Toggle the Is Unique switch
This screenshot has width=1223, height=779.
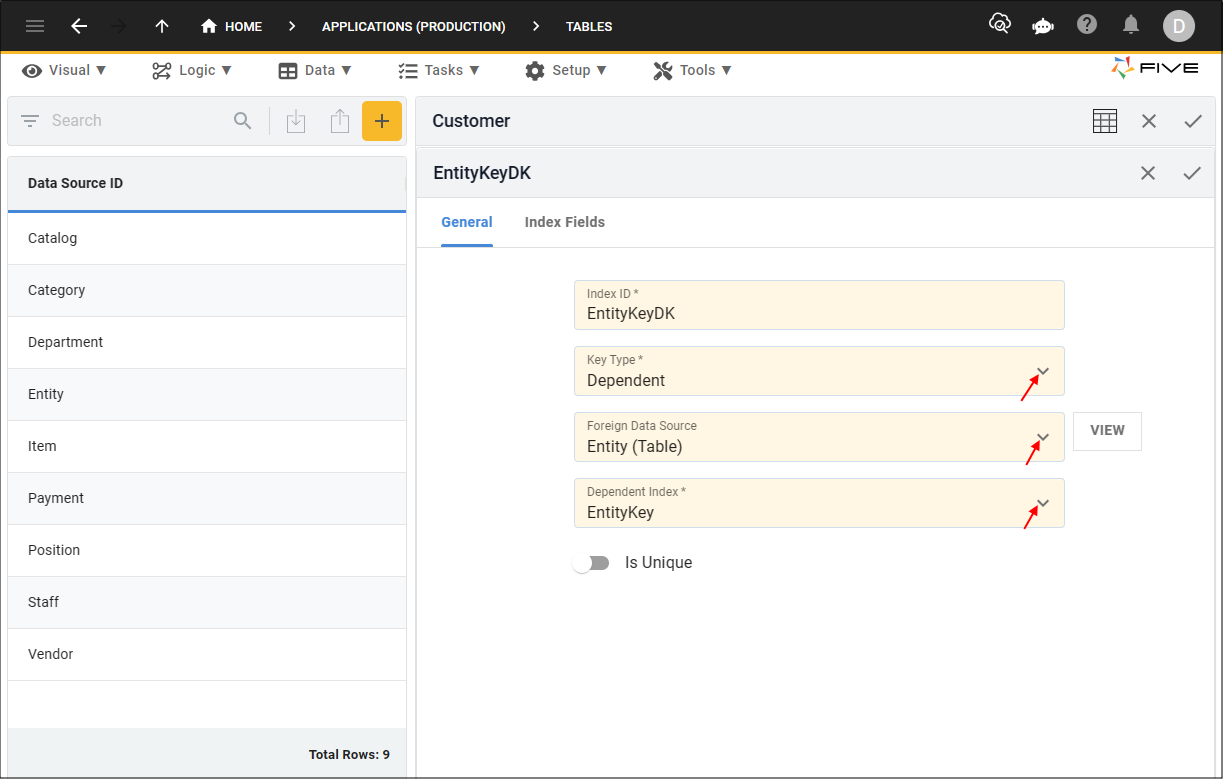point(591,563)
